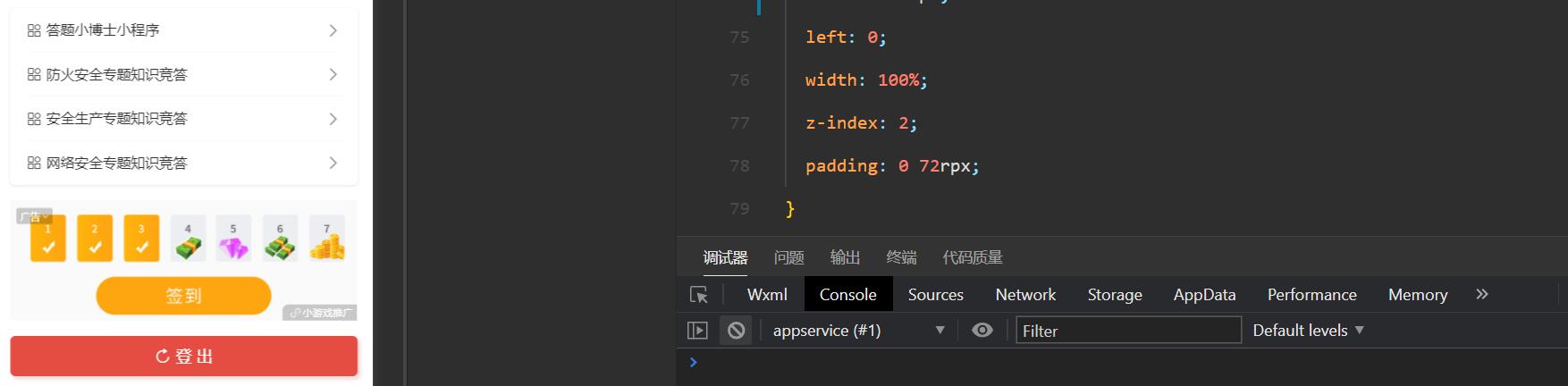The width and height of the screenshot is (1568, 386).
Task: Click the red 登出 logout button
Action: pos(183,357)
